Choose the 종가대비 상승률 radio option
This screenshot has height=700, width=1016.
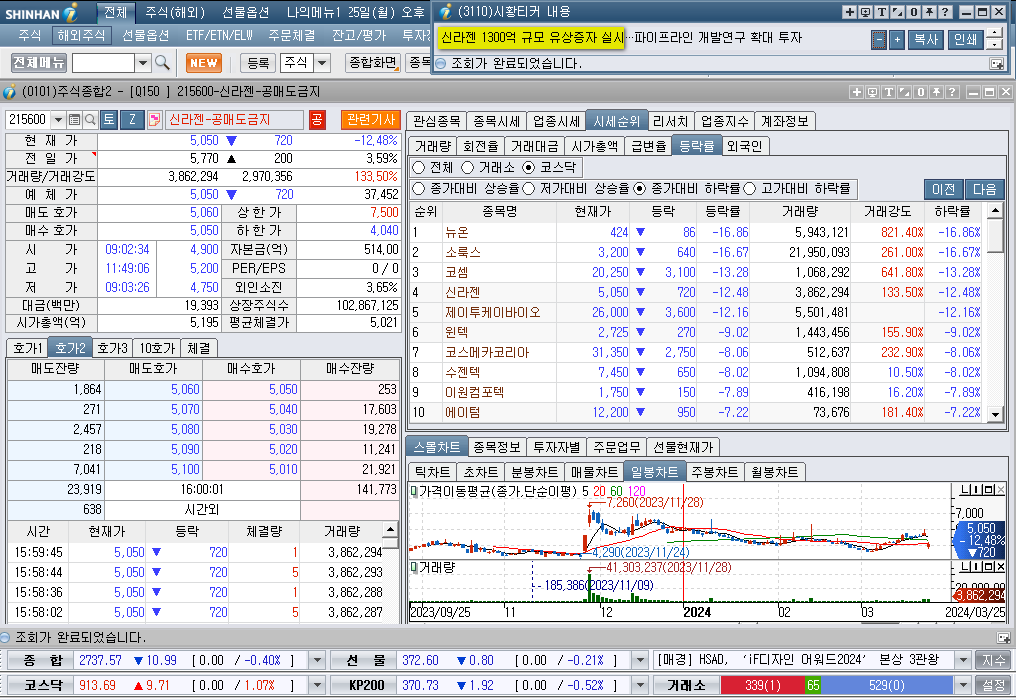pyautogui.click(x=419, y=189)
